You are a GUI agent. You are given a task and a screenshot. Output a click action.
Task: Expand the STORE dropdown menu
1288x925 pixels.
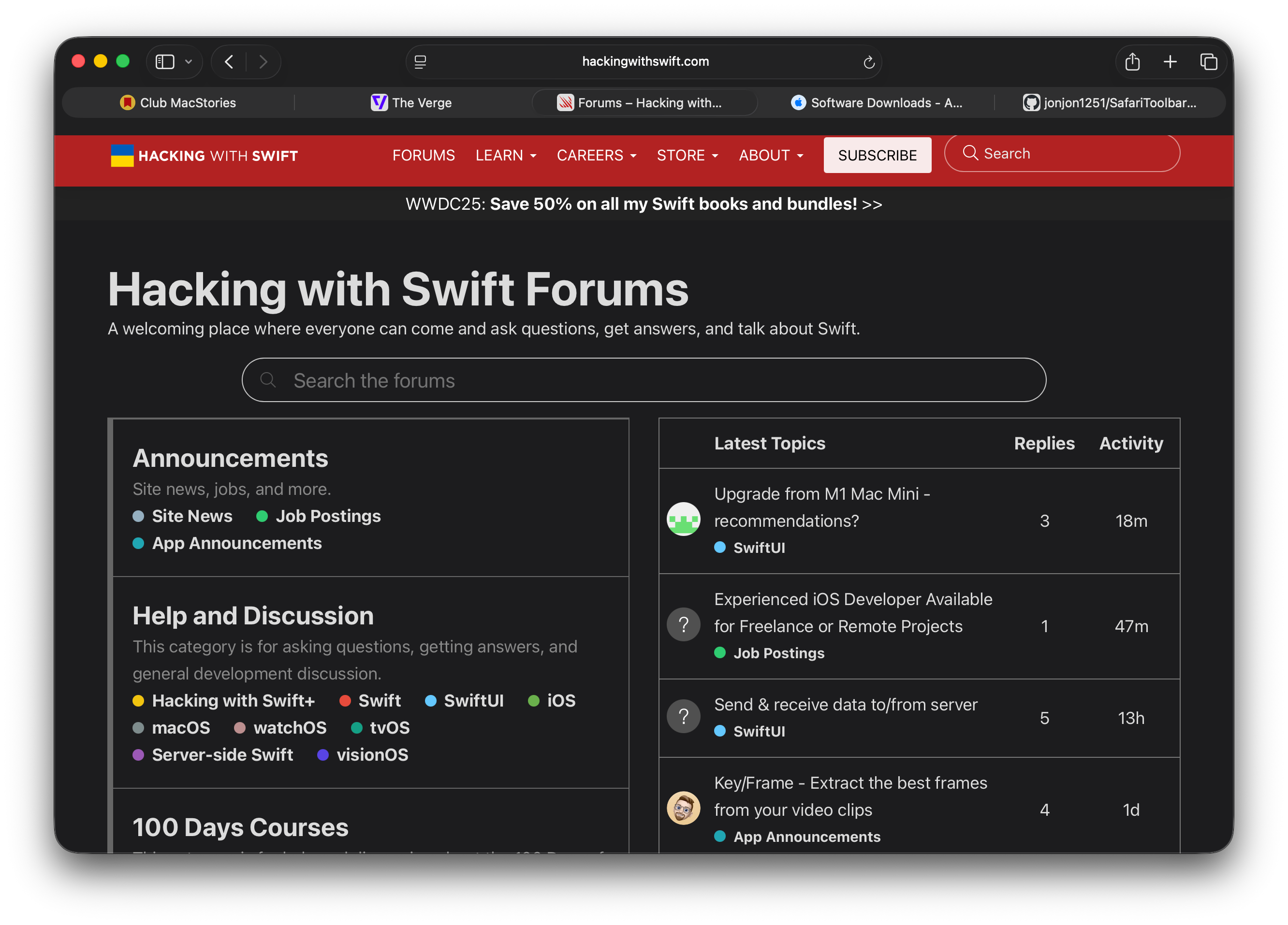(x=687, y=155)
